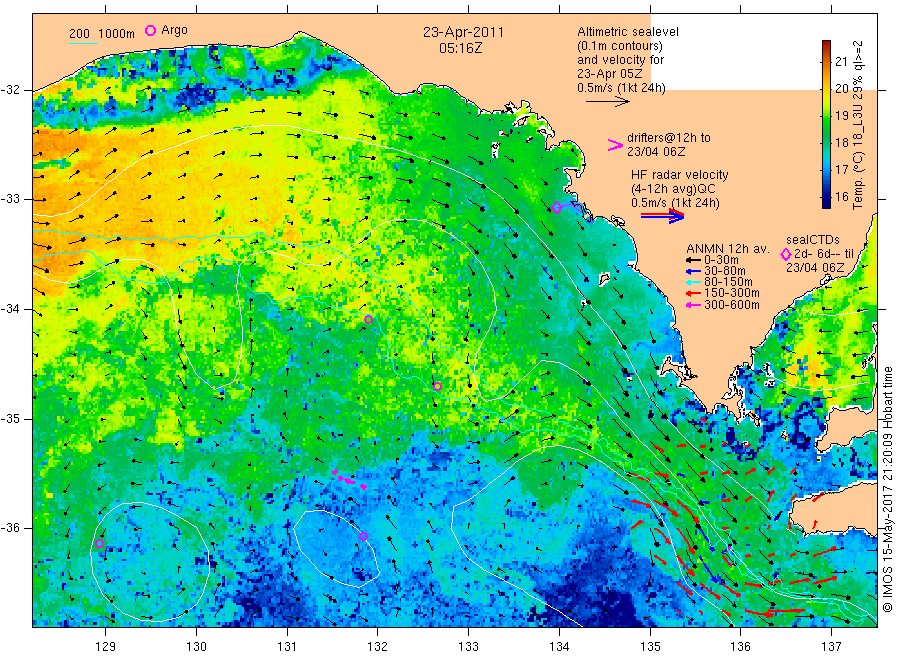
Task: Click the 16 value on the temperature scale
Action: pyautogui.click(x=841, y=196)
